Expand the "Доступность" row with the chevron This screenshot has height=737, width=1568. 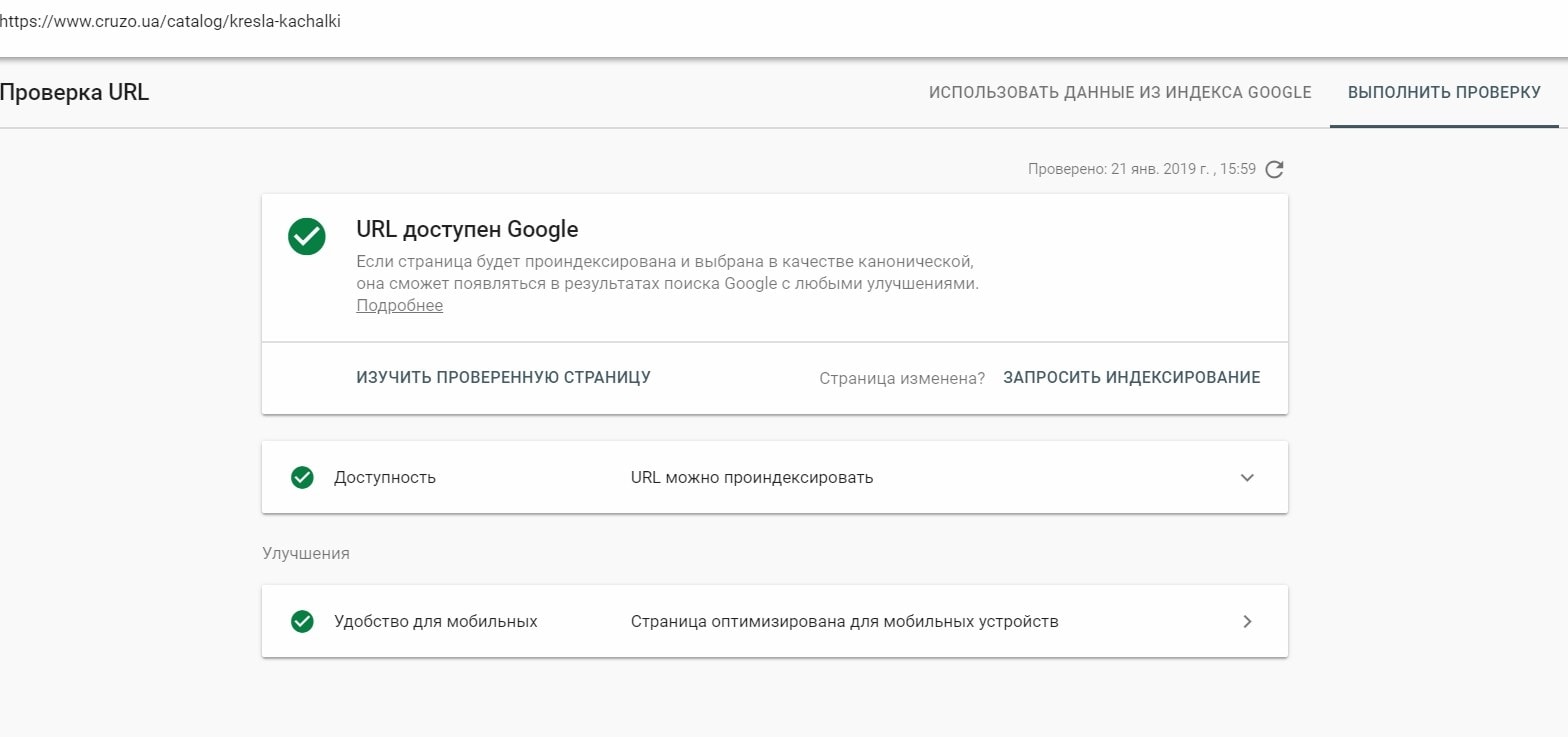(1247, 477)
